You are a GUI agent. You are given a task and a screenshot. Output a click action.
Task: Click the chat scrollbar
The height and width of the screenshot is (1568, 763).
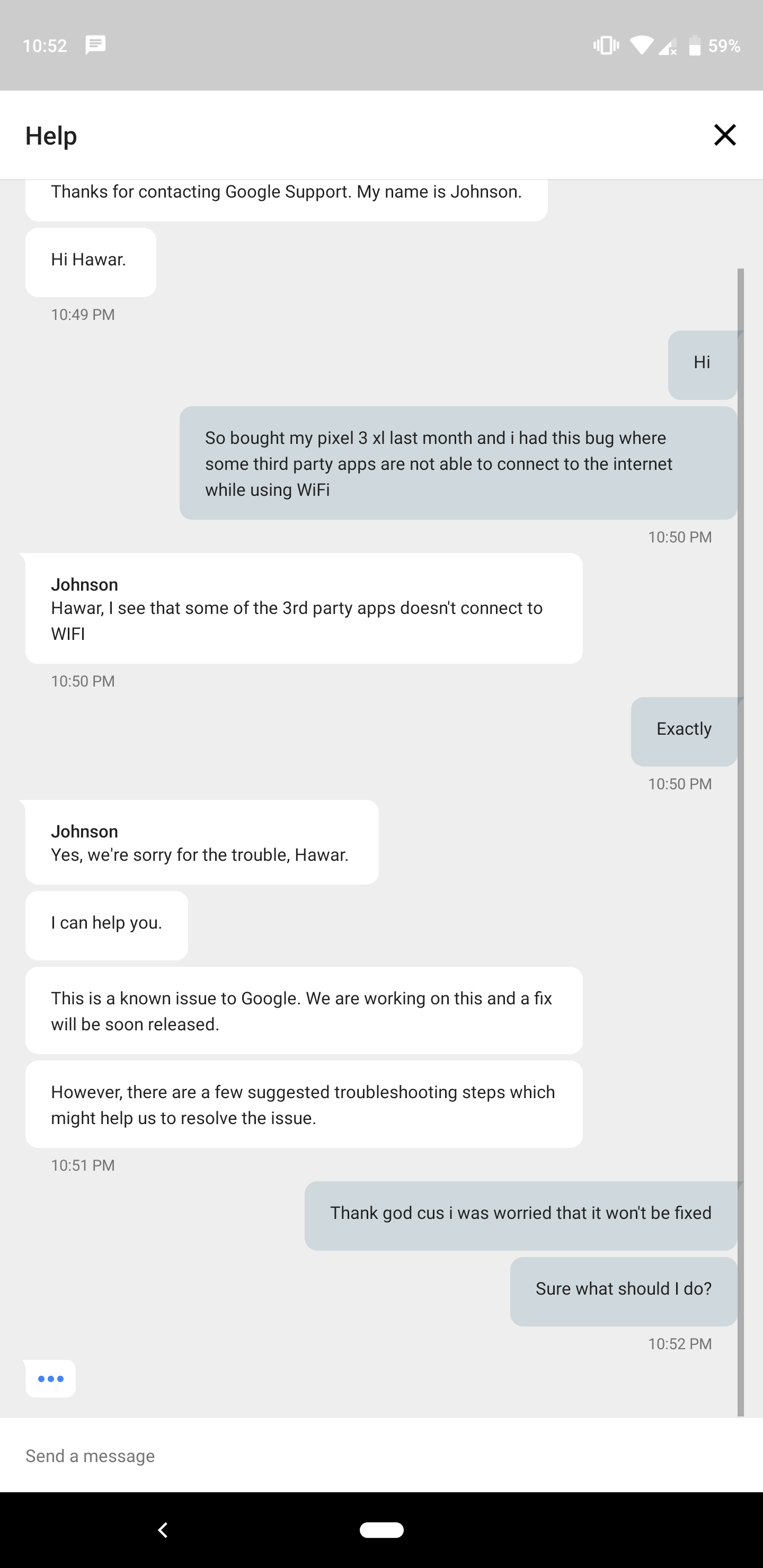(x=740, y=840)
